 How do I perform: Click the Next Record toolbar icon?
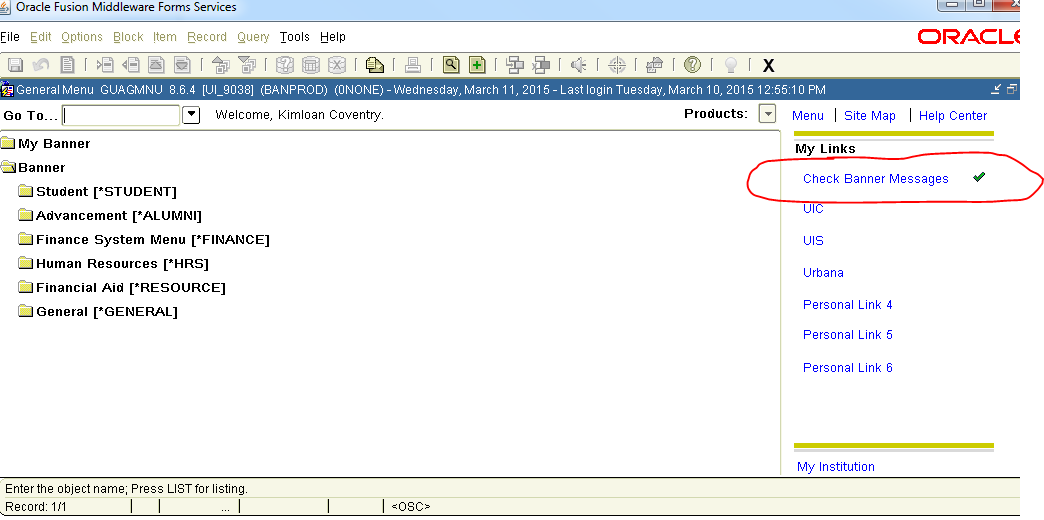tap(182, 65)
